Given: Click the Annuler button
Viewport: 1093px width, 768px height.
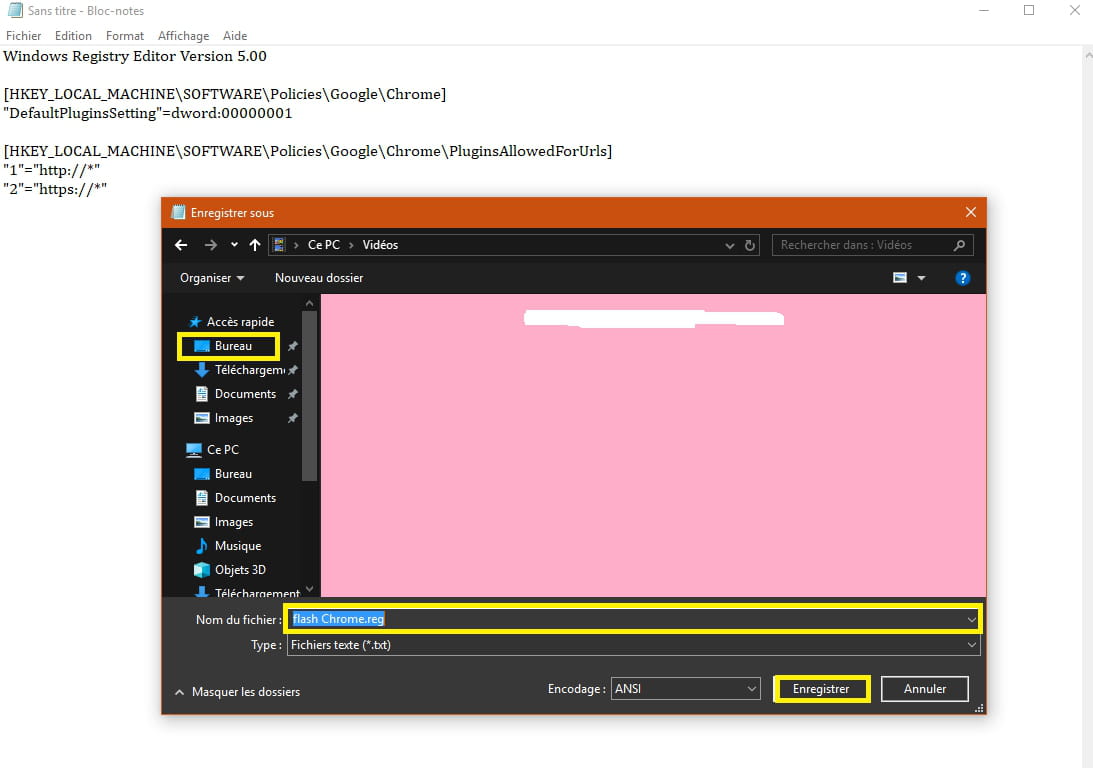Looking at the screenshot, I should [925, 689].
